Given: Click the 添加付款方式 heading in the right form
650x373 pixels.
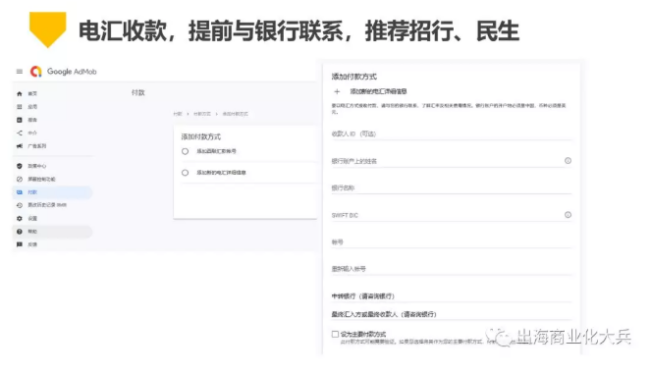Looking at the screenshot, I should pyautogui.click(x=354, y=77).
